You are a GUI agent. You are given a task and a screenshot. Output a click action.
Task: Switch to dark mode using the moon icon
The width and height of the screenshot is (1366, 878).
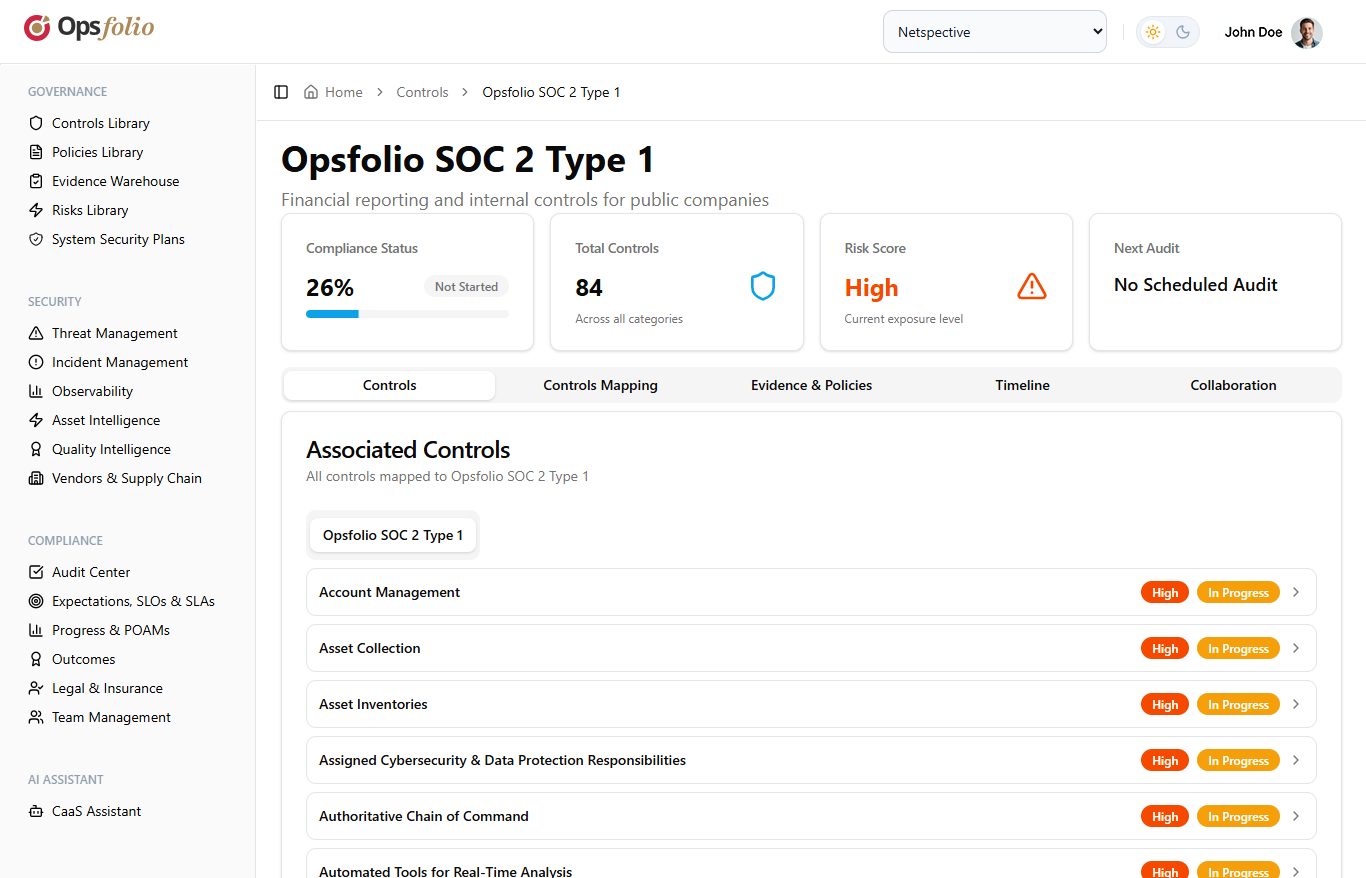point(1182,31)
